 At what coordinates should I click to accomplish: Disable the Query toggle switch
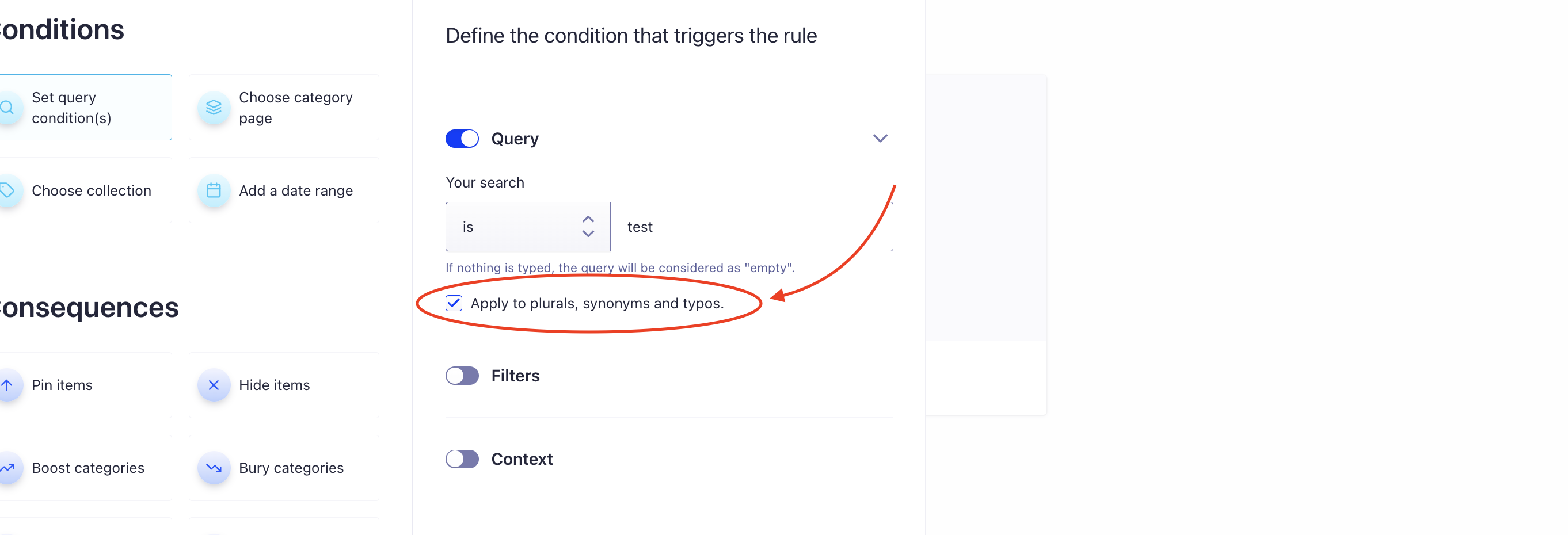(x=462, y=139)
